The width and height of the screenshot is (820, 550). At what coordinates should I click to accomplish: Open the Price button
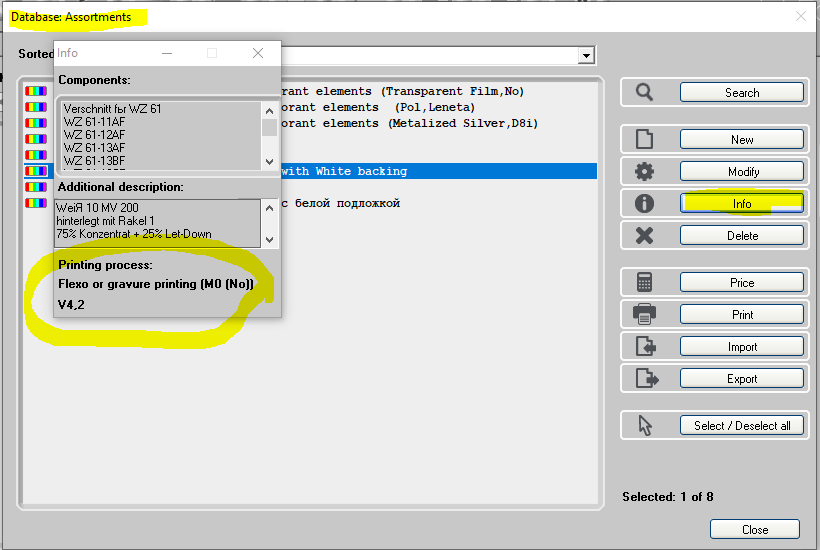coord(742,282)
